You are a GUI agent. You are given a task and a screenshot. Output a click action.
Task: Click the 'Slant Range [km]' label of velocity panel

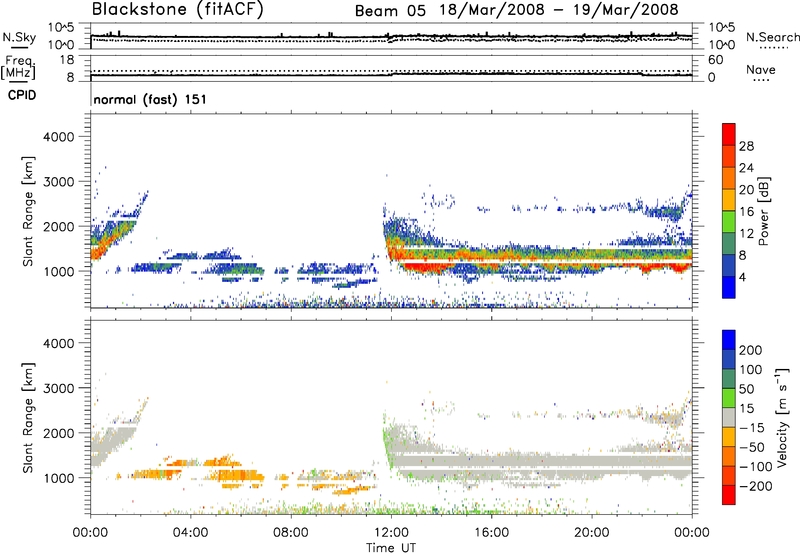point(28,418)
